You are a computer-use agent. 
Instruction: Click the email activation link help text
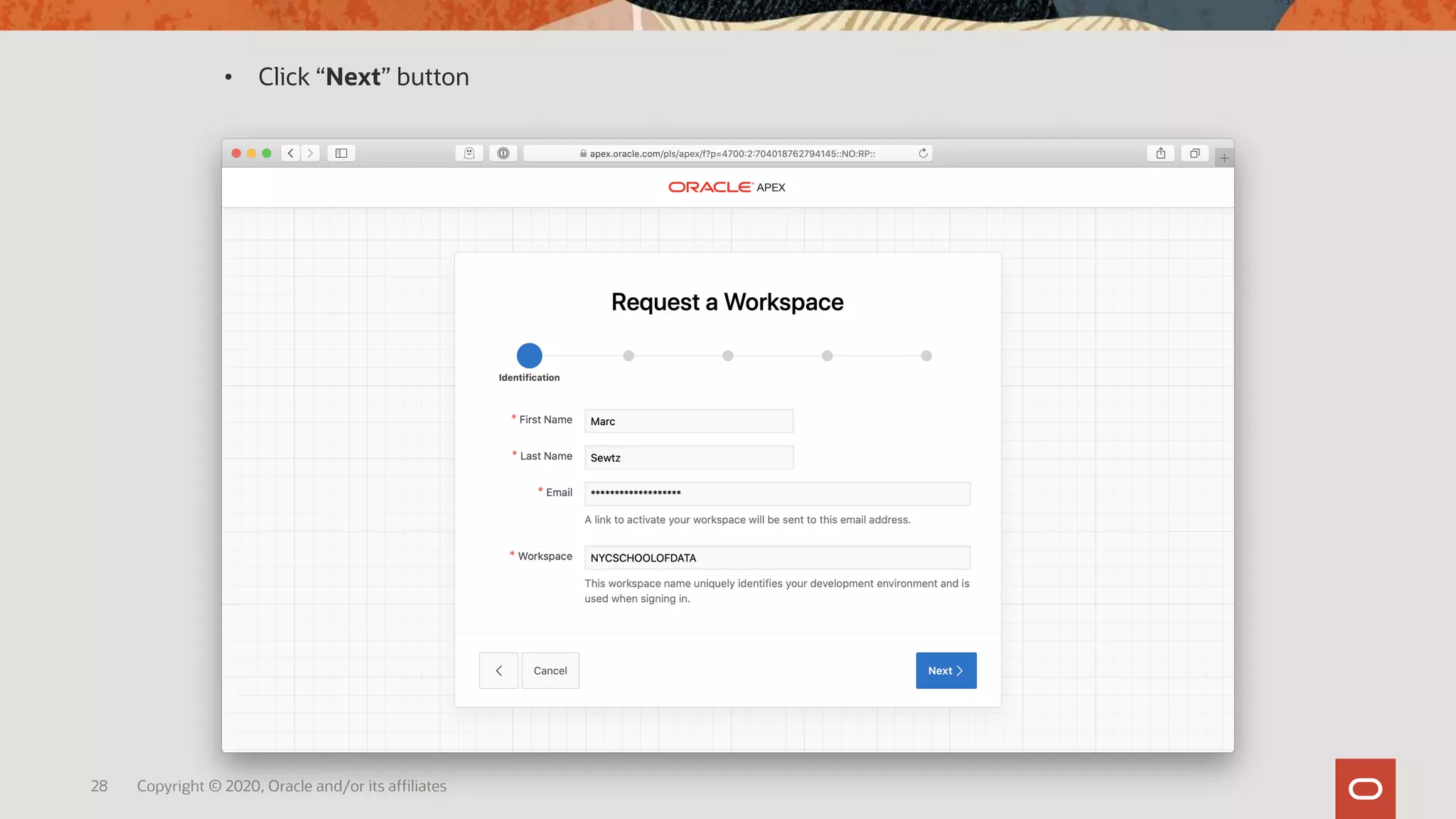747,520
